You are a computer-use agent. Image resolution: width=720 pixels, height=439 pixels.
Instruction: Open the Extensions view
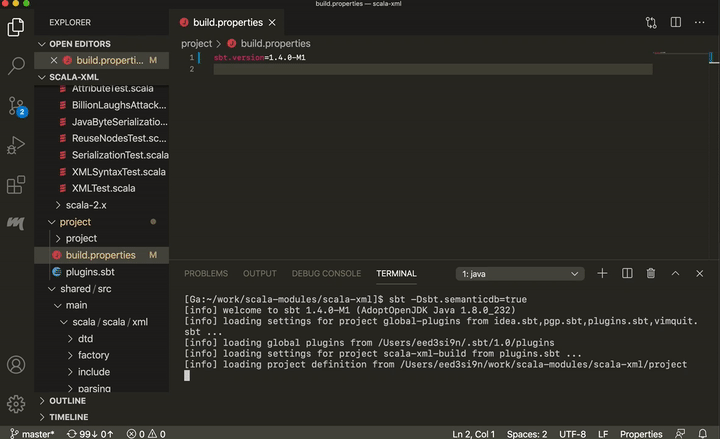(16, 185)
